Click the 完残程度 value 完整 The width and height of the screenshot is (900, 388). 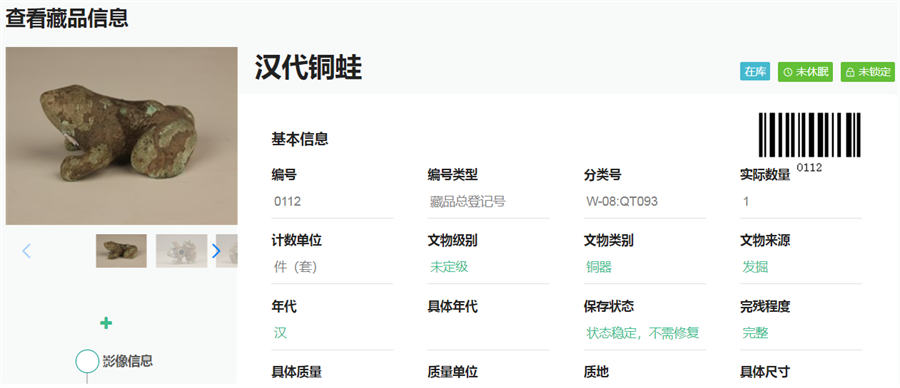(755, 333)
